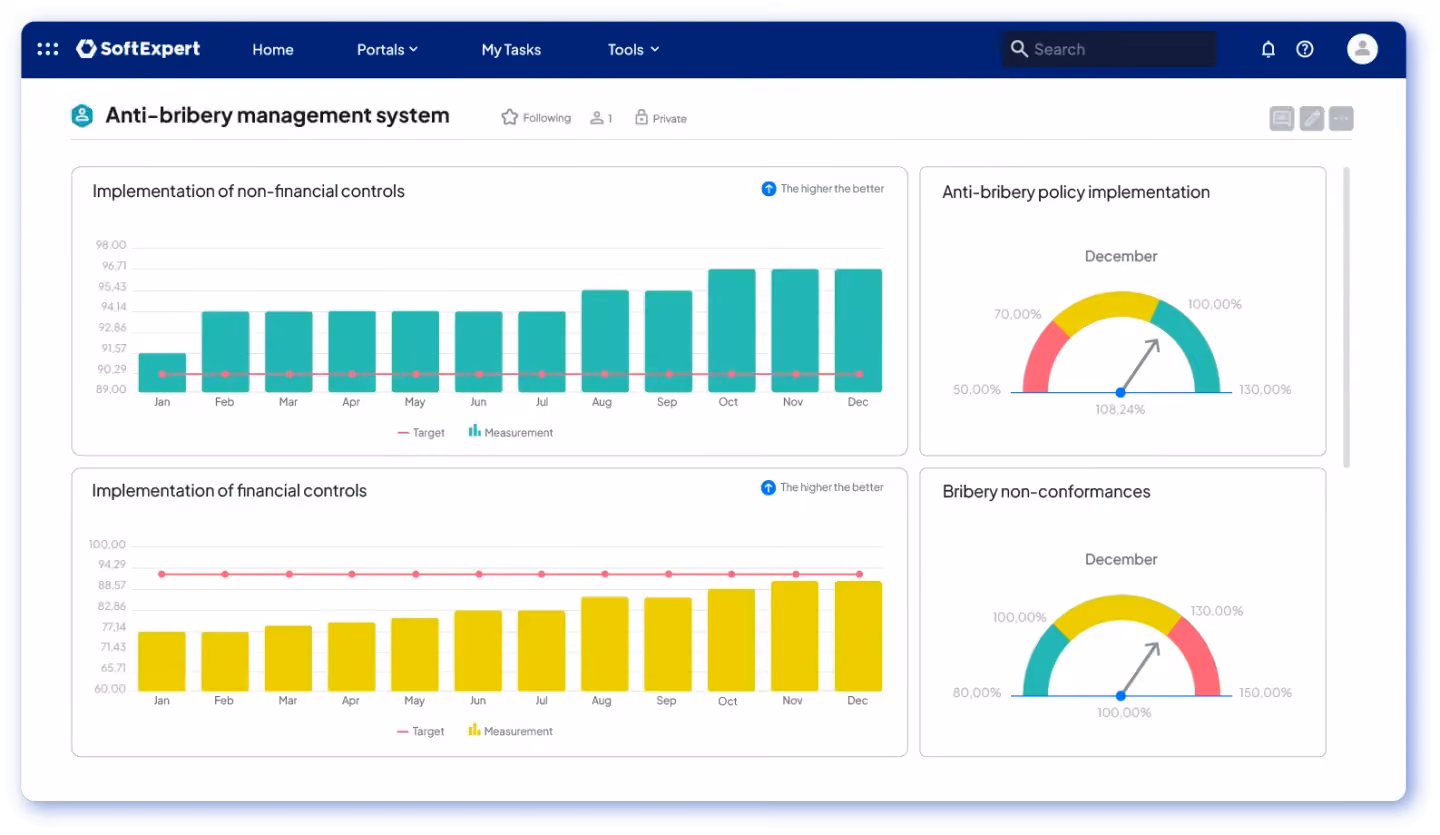Open the help question mark icon
The image size is (1440, 835).
[x=1305, y=49]
